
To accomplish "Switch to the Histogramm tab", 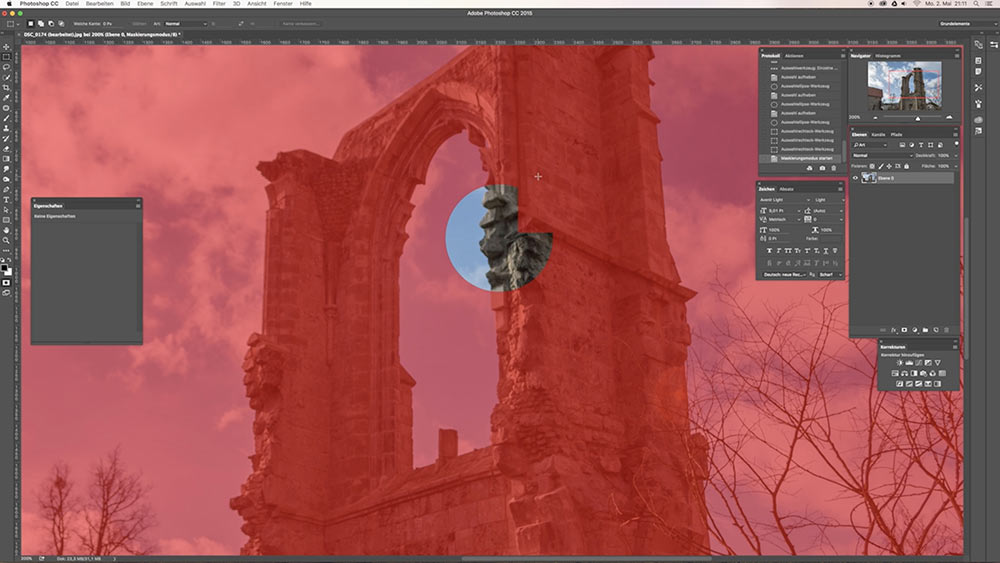I will click(x=888, y=56).
